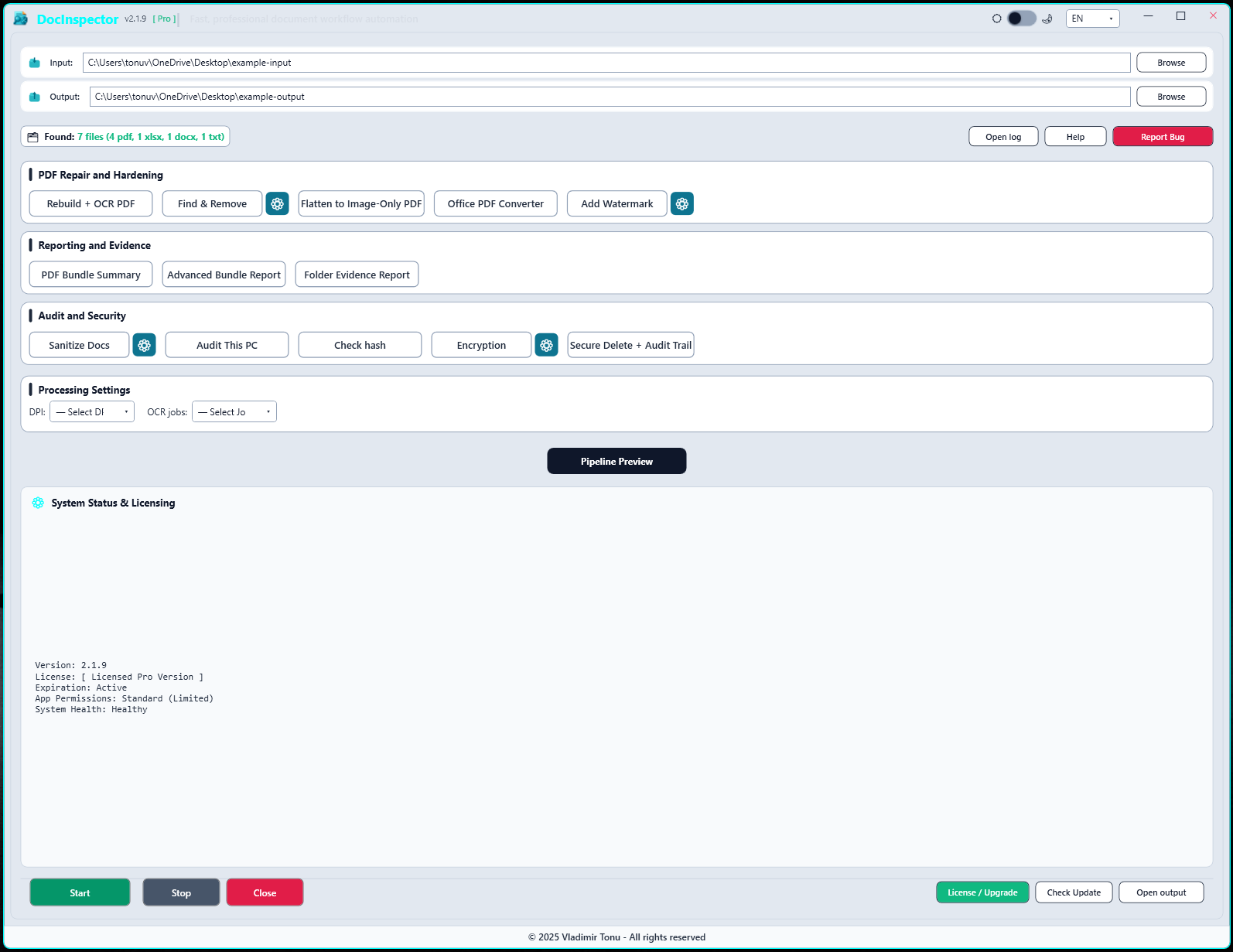Click the Reporting and Evidence heading
Screen dimensions: 1233x952
94,245
